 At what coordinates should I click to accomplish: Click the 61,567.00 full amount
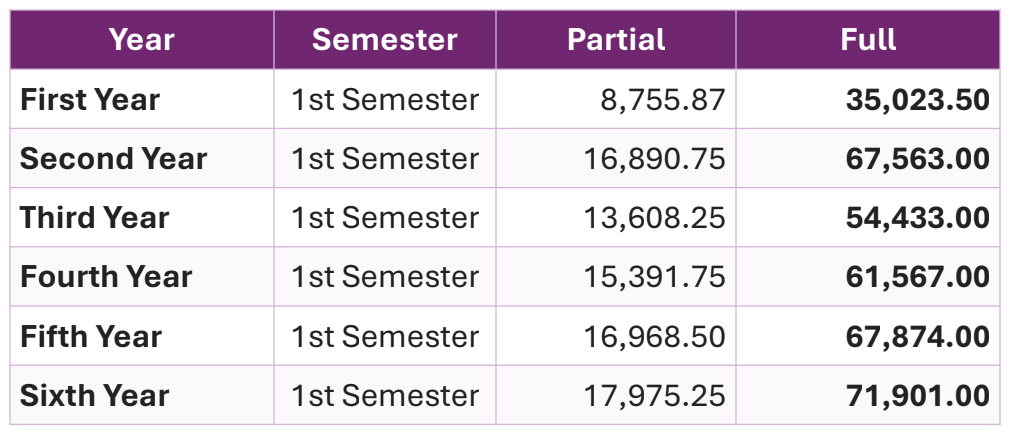pyautogui.click(x=917, y=277)
